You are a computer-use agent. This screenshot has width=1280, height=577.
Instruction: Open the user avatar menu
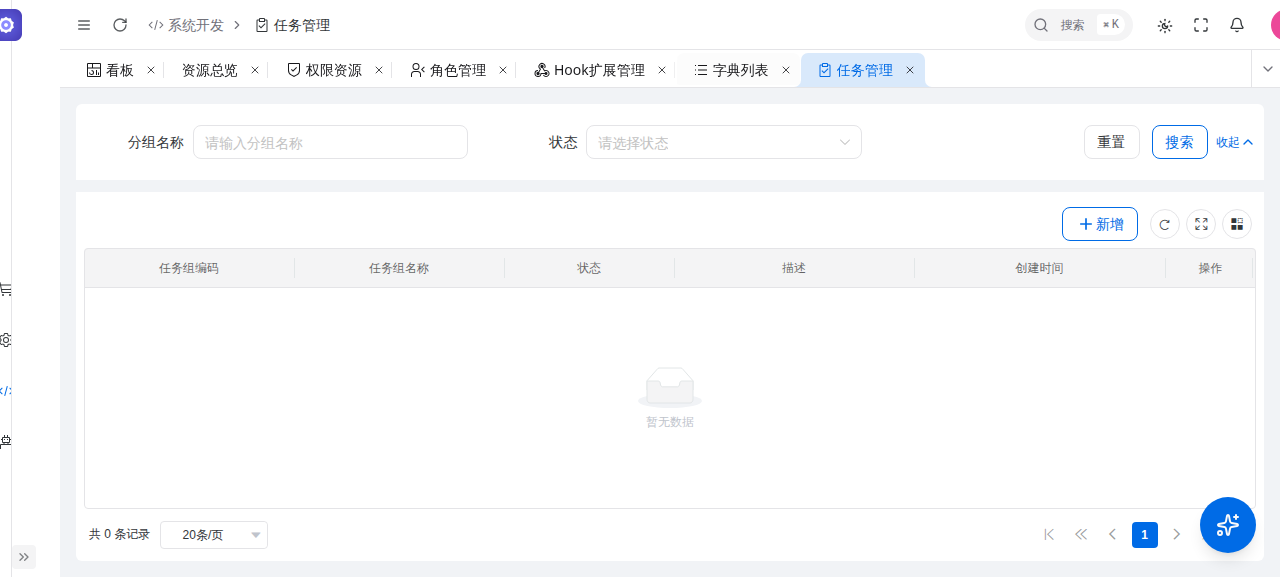(x=1275, y=25)
